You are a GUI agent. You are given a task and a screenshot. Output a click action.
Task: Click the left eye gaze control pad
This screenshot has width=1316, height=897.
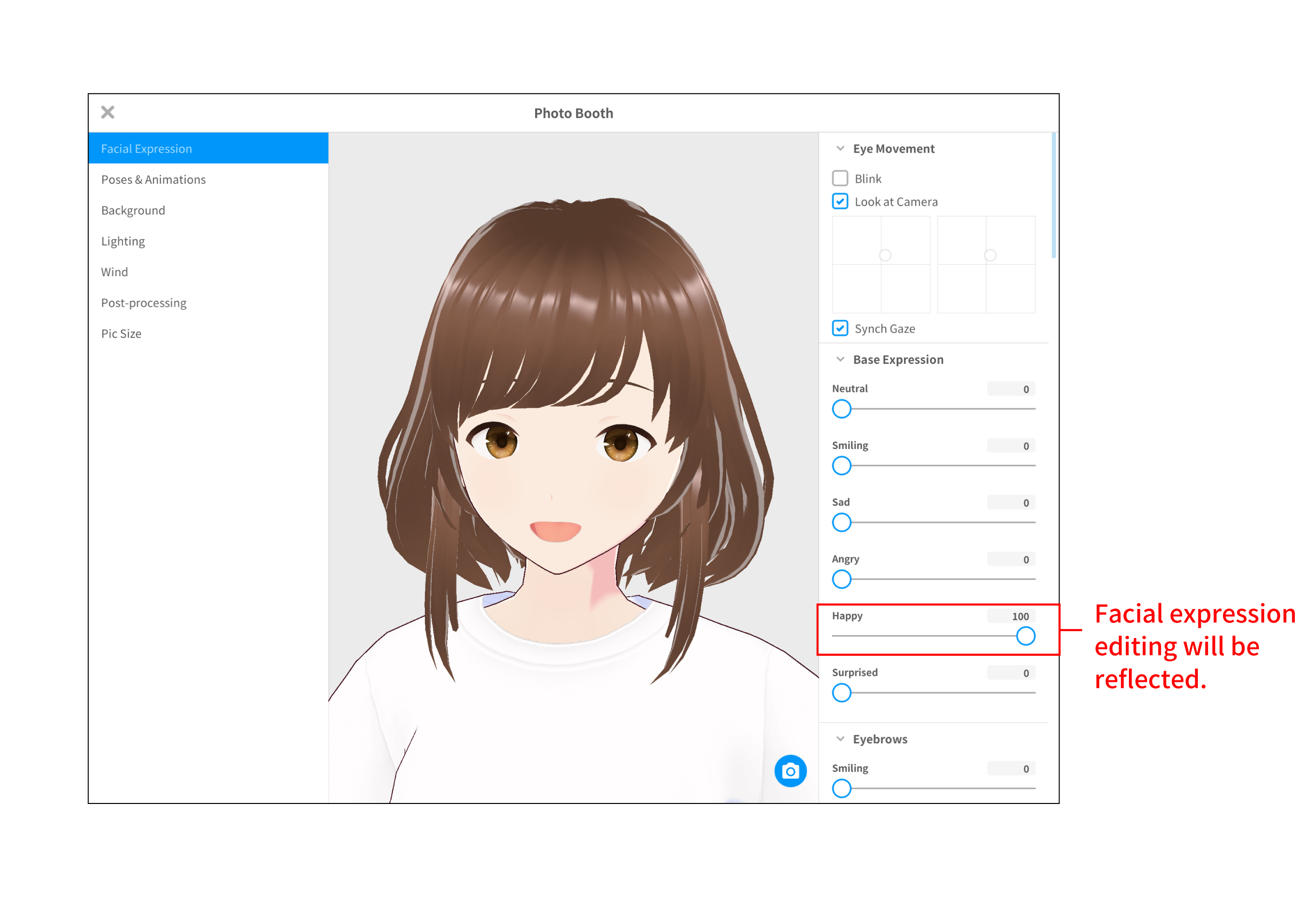point(881,264)
